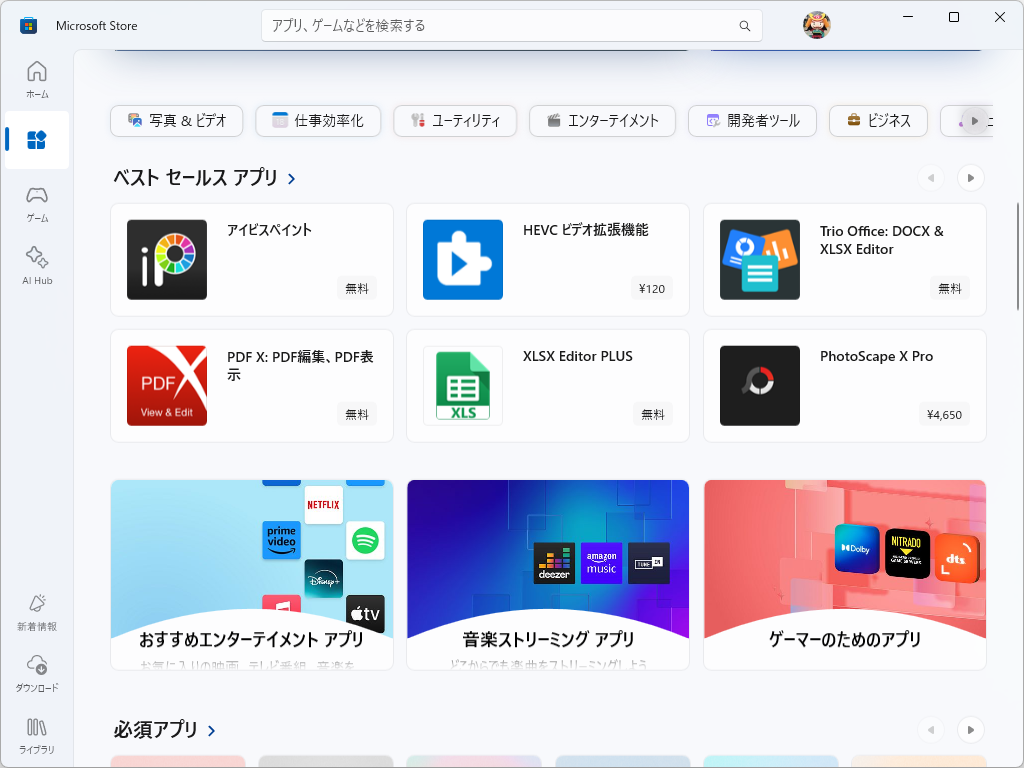Open the 音楽ストリーミング アプリ banner

pyautogui.click(x=547, y=573)
